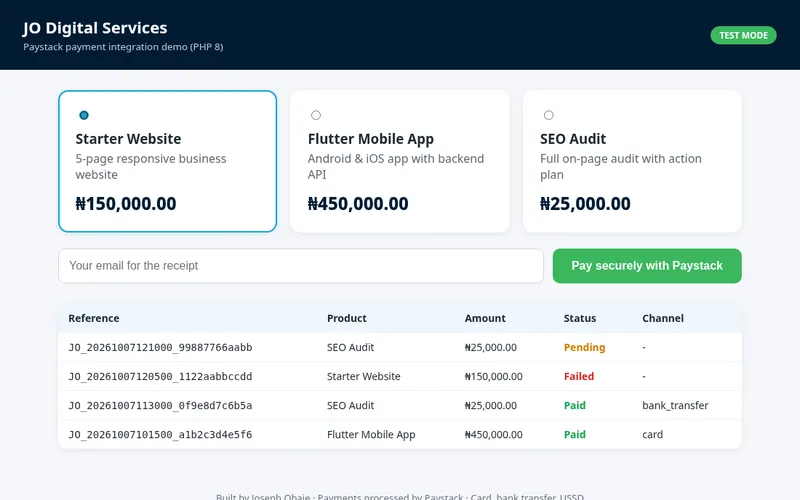
Task: Click ₦25,000.00 amount in bank_transfer row
Action: [490, 406]
